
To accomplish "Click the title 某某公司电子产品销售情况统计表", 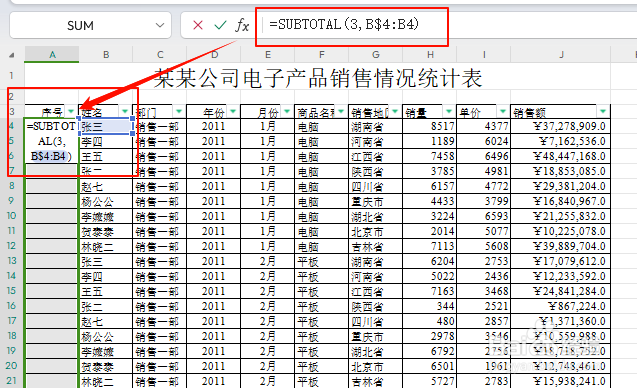I will (318, 77).
